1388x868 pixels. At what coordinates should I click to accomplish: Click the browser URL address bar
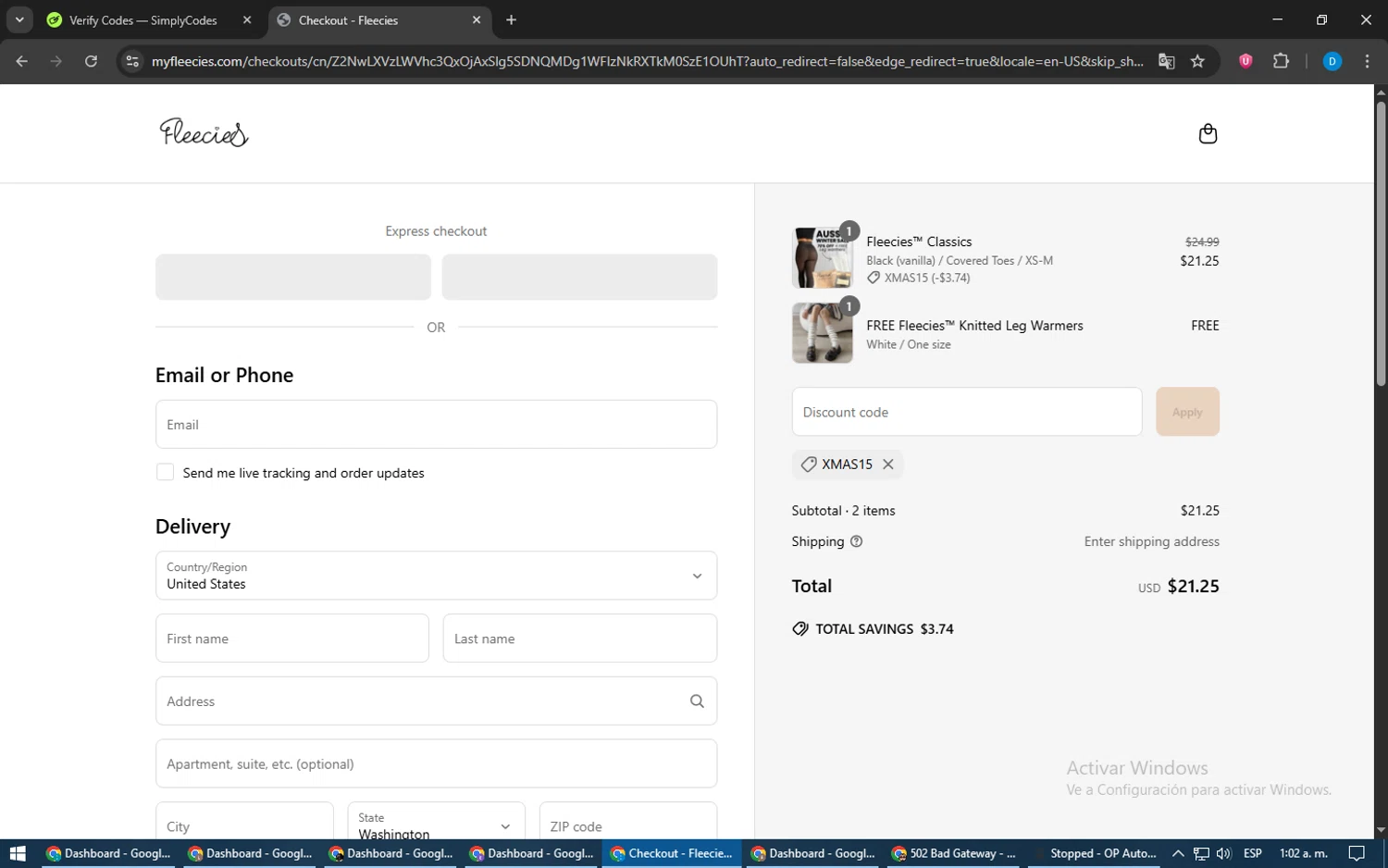(648, 61)
